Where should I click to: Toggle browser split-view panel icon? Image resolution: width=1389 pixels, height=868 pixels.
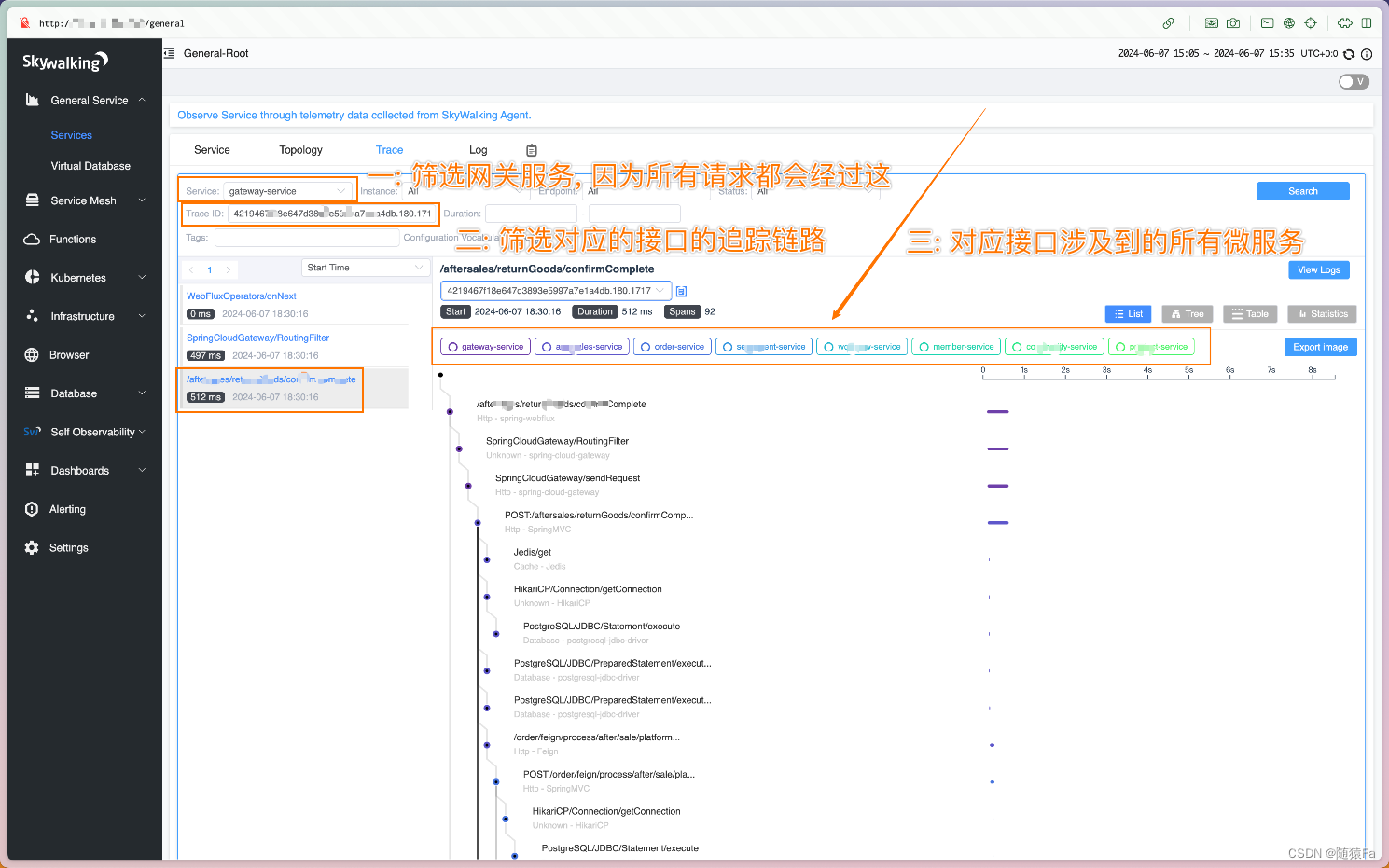tap(1367, 23)
